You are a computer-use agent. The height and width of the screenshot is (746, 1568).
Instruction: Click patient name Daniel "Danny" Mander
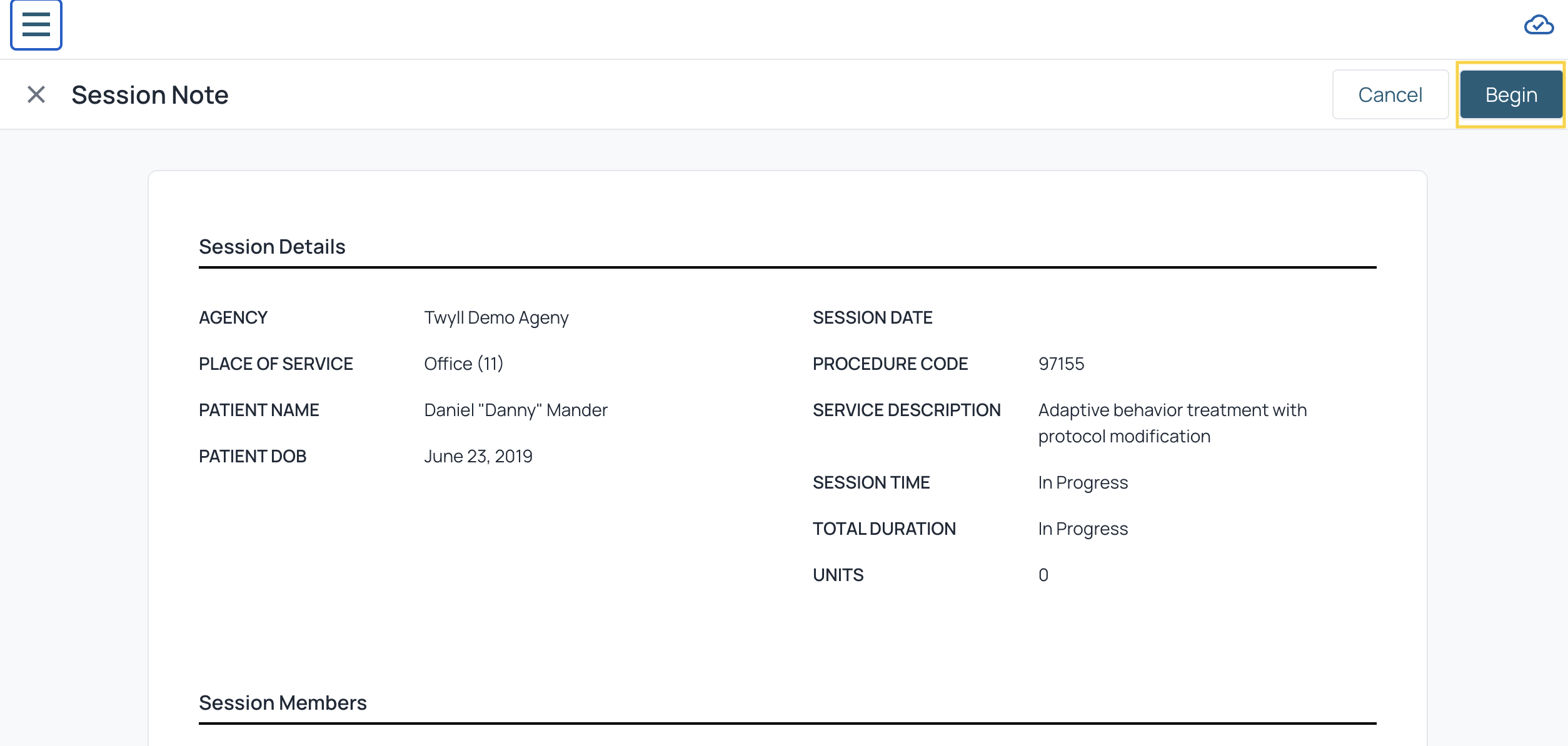pyautogui.click(x=516, y=410)
